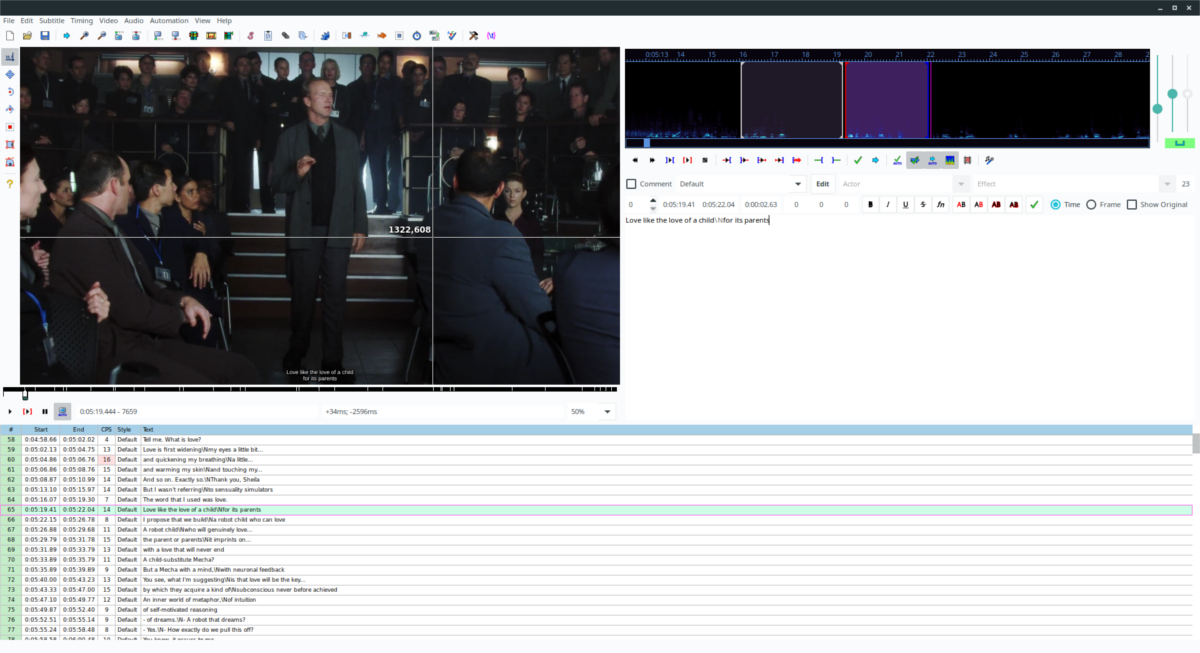Pause the video playback
1200x653 pixels.
45,411
